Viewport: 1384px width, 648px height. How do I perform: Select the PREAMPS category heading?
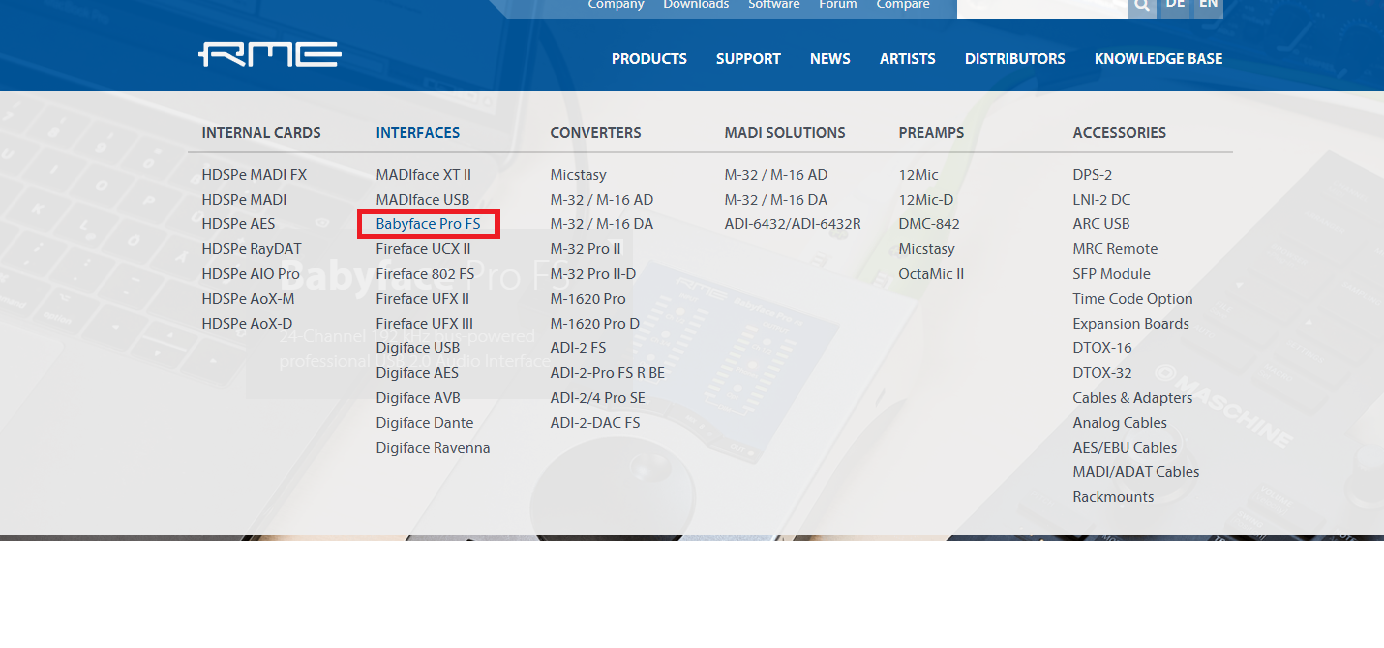coord(931,133)
